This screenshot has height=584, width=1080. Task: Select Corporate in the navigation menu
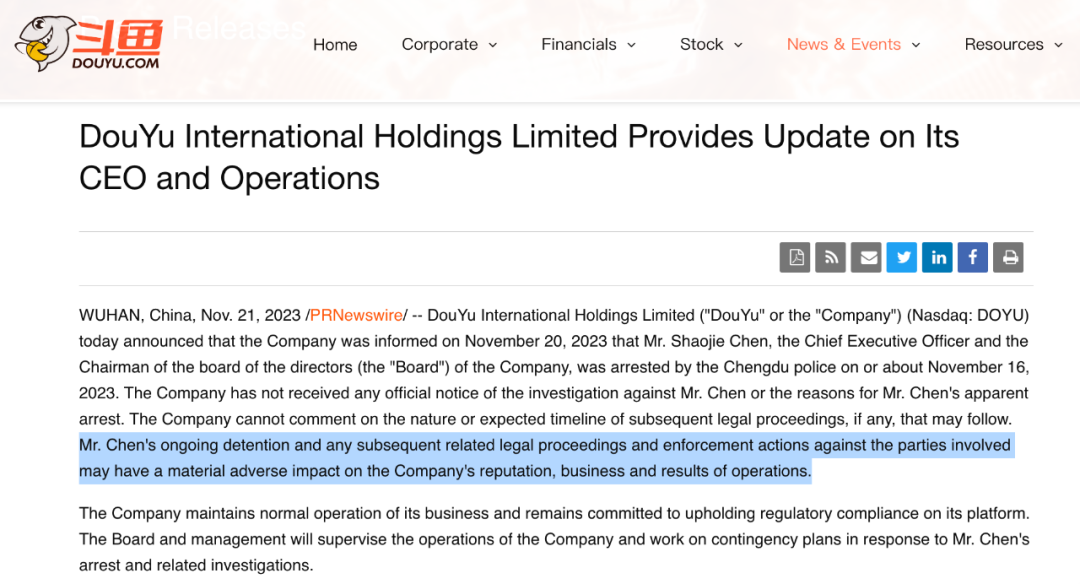[x=440, y=44]
